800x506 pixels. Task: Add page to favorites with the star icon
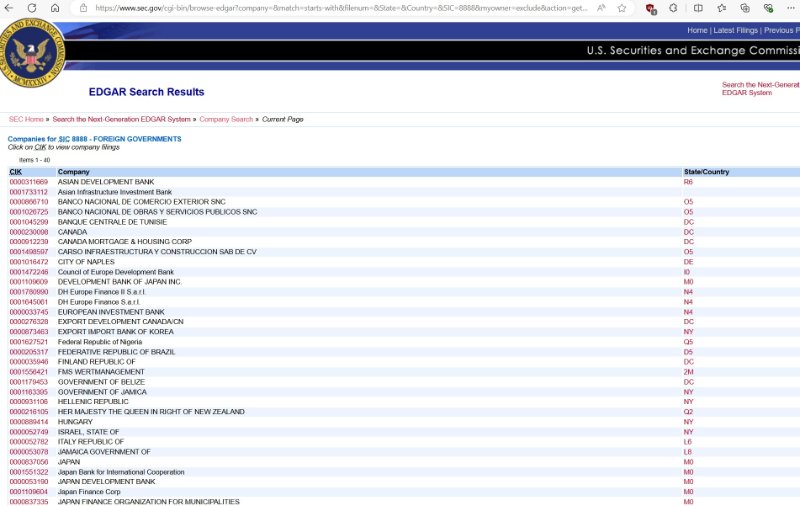(622, 8)
